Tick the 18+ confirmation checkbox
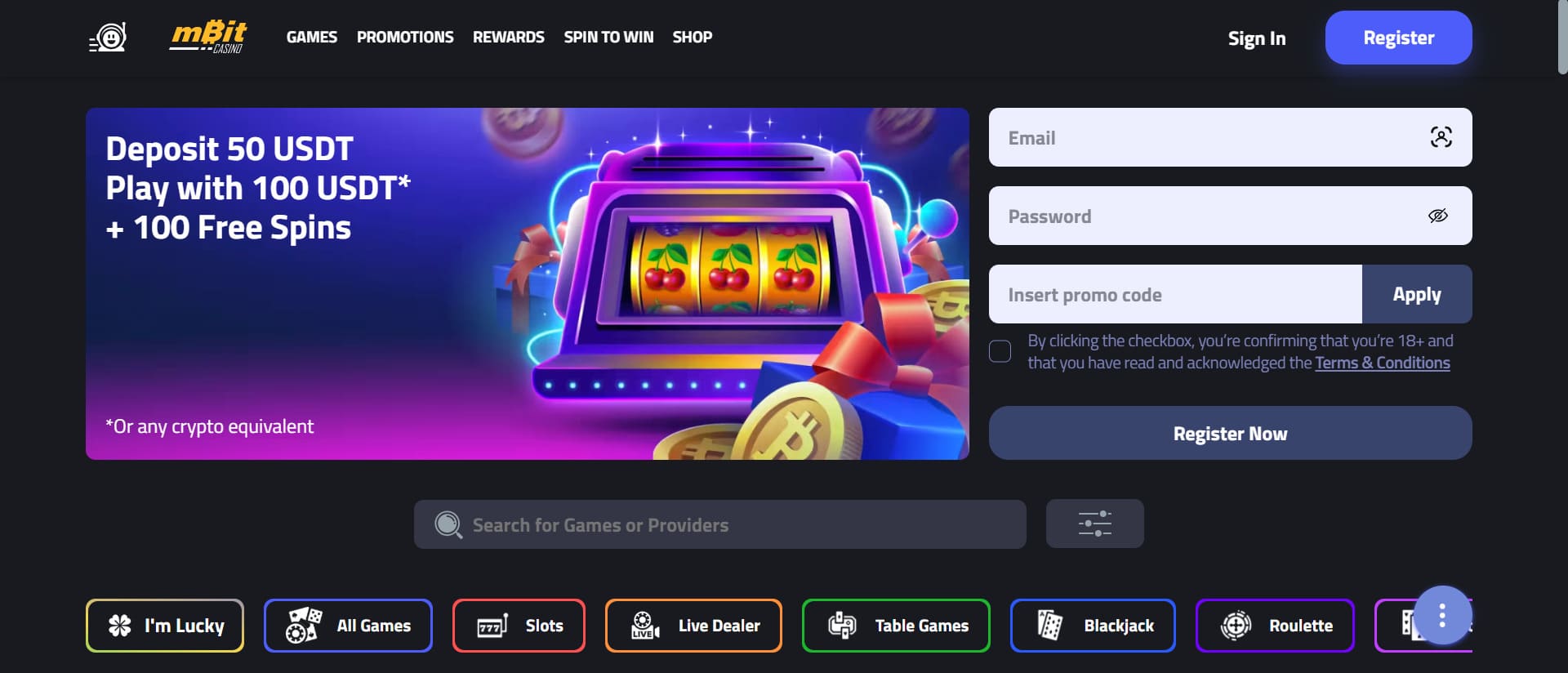This screenshot has width=1568, height=673. [1000, 351]
